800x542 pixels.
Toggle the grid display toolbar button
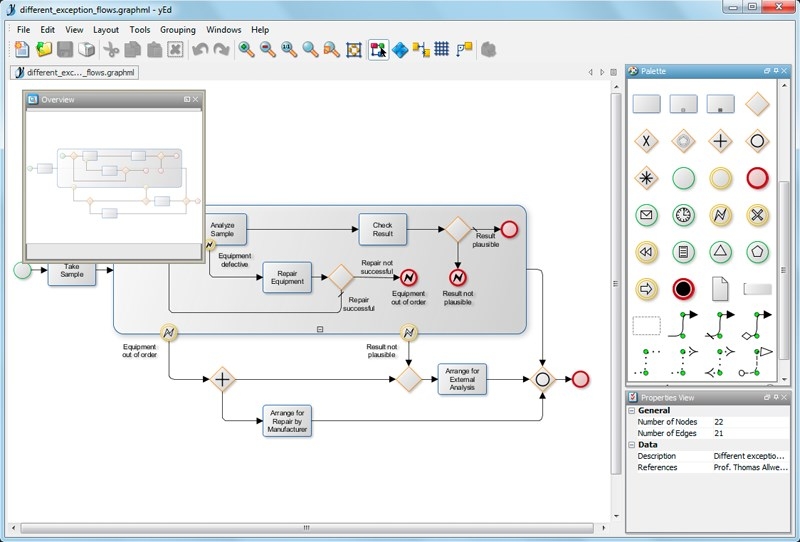pos(441,49)
